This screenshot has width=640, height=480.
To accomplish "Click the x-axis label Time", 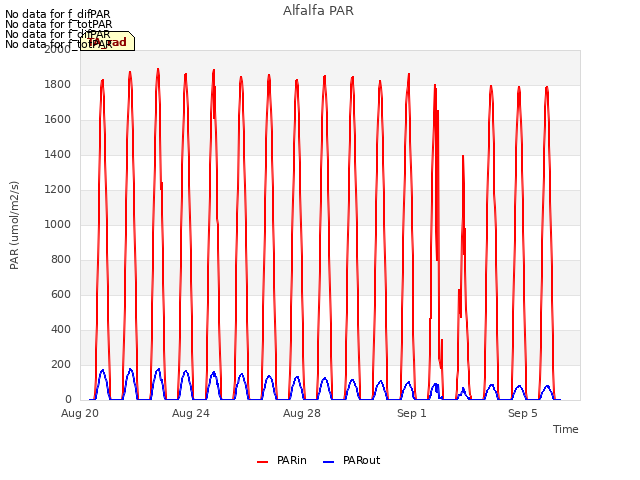I will [x=565, y=429].
